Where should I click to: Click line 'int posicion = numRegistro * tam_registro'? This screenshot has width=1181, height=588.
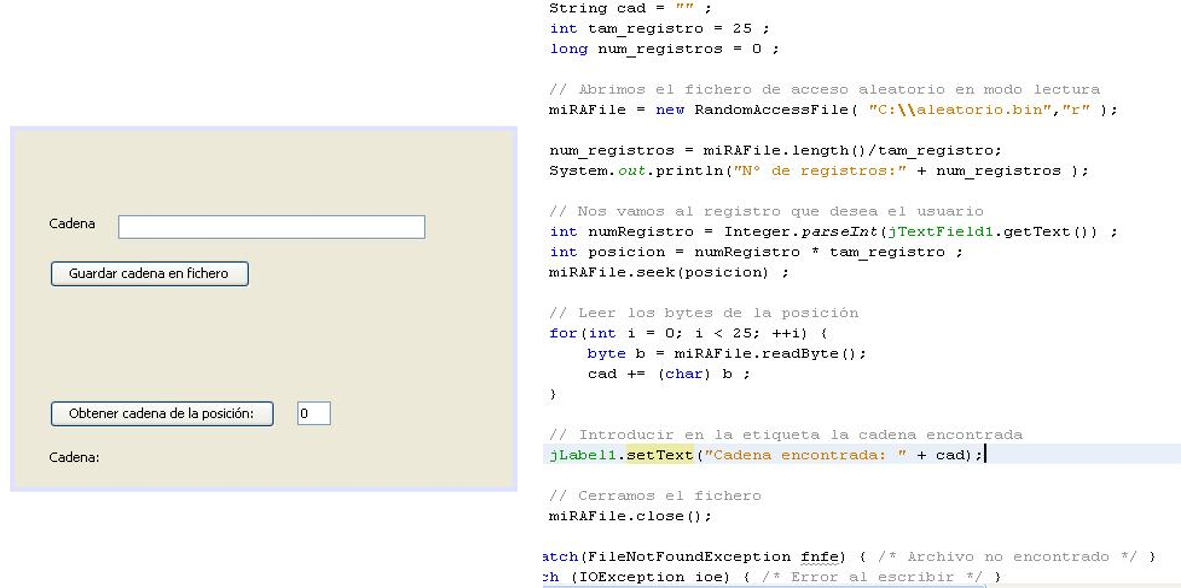[756, 251]
